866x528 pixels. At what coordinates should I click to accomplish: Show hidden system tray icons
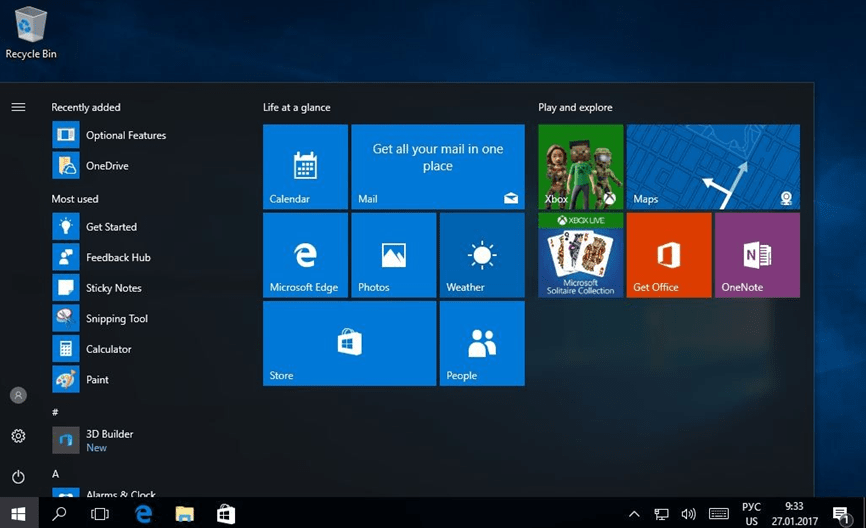[634, 514]
